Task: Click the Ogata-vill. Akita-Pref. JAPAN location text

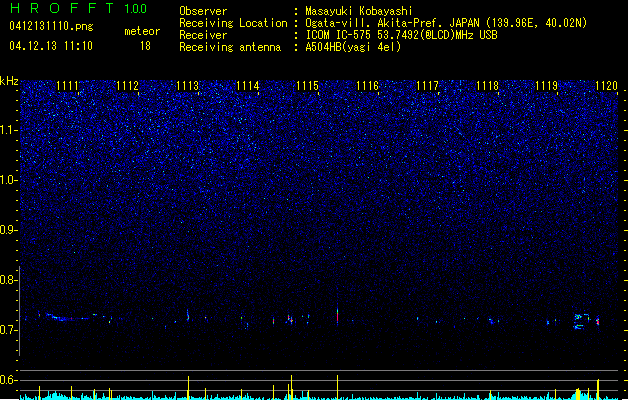Action: click(446, 23)
